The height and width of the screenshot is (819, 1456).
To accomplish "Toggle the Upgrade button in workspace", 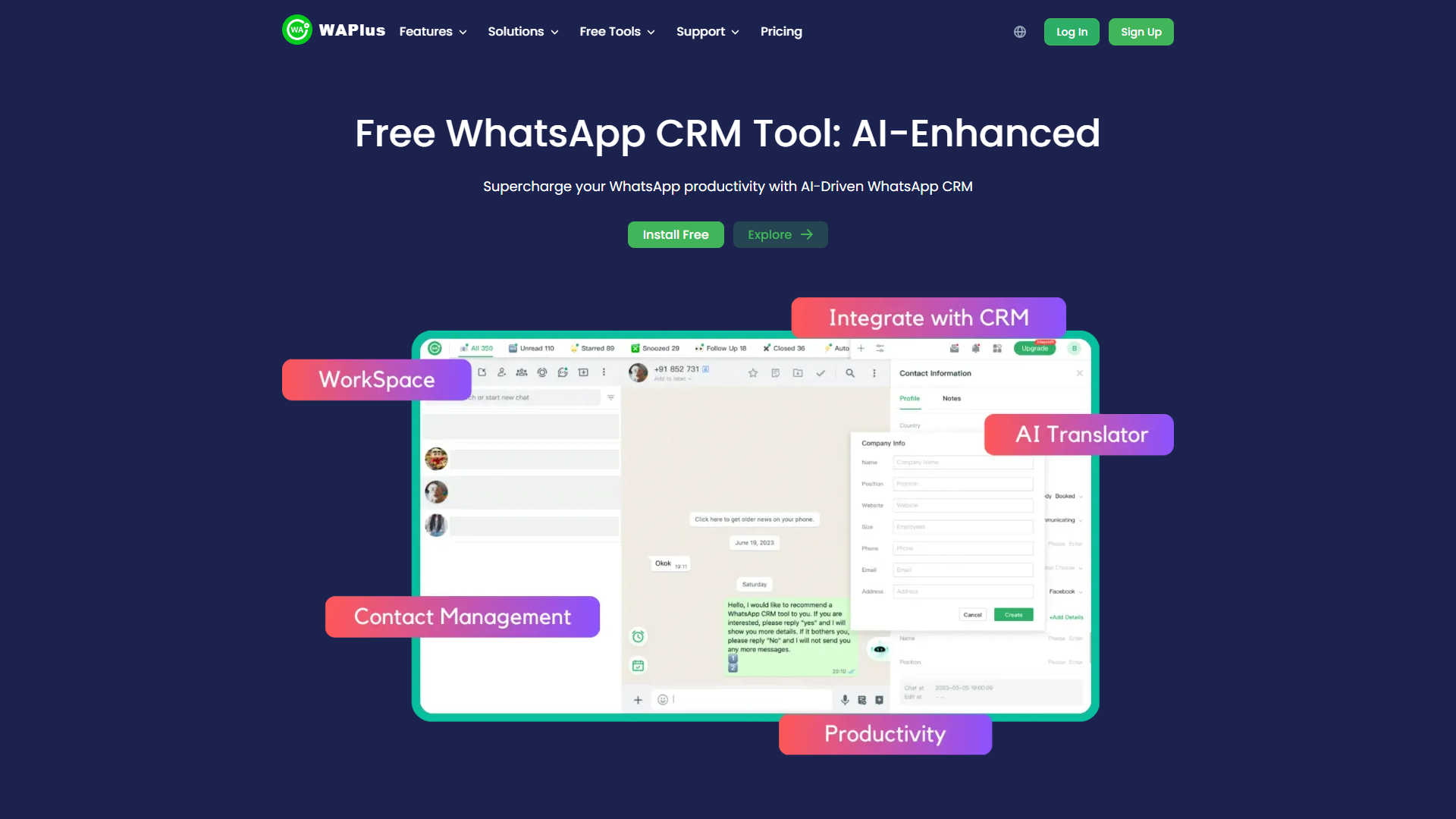I will (1036, 348).
